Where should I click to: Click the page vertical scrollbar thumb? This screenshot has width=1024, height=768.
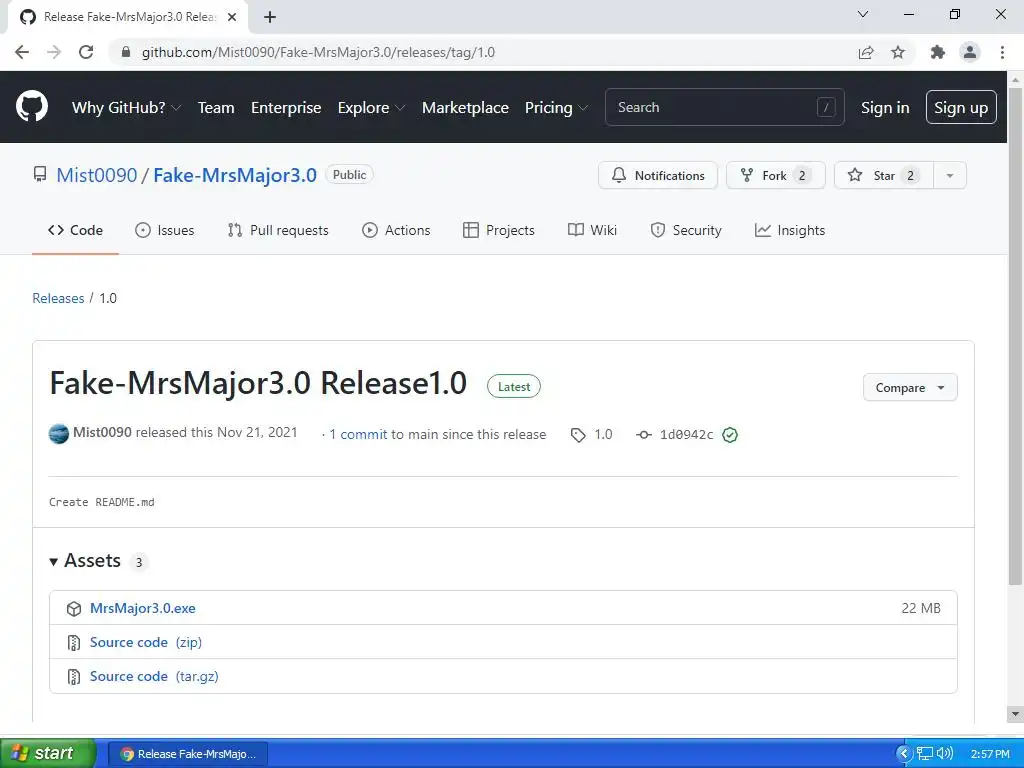click(x=1015, y=336)
